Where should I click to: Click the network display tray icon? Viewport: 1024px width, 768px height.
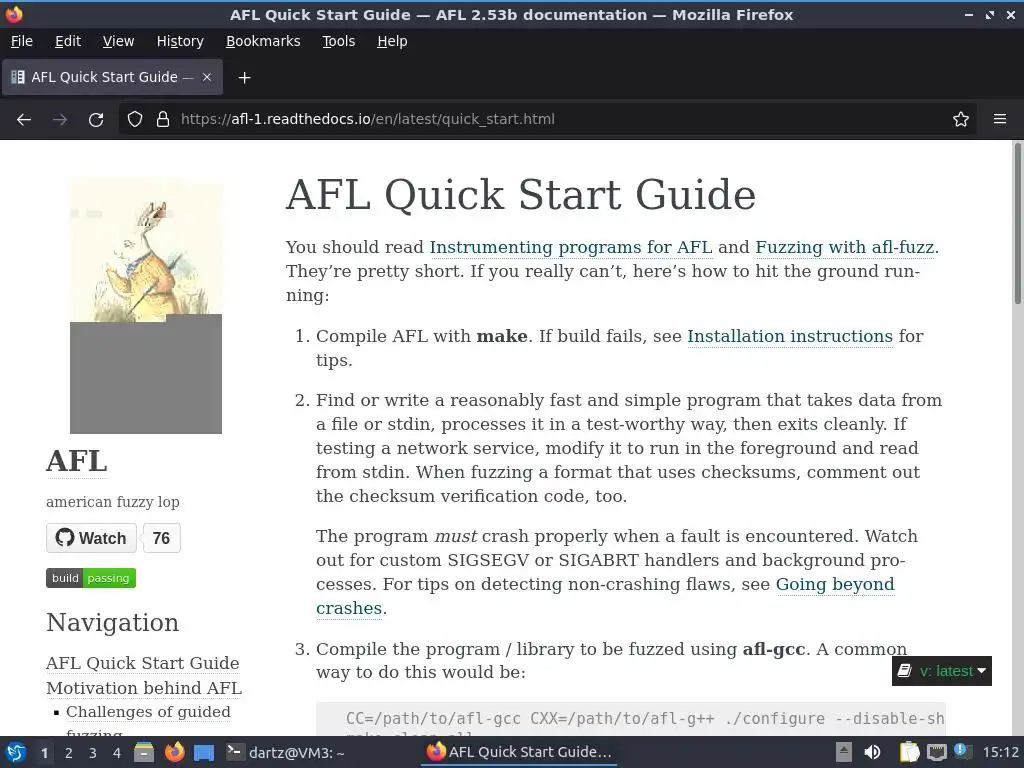point(936,752)
